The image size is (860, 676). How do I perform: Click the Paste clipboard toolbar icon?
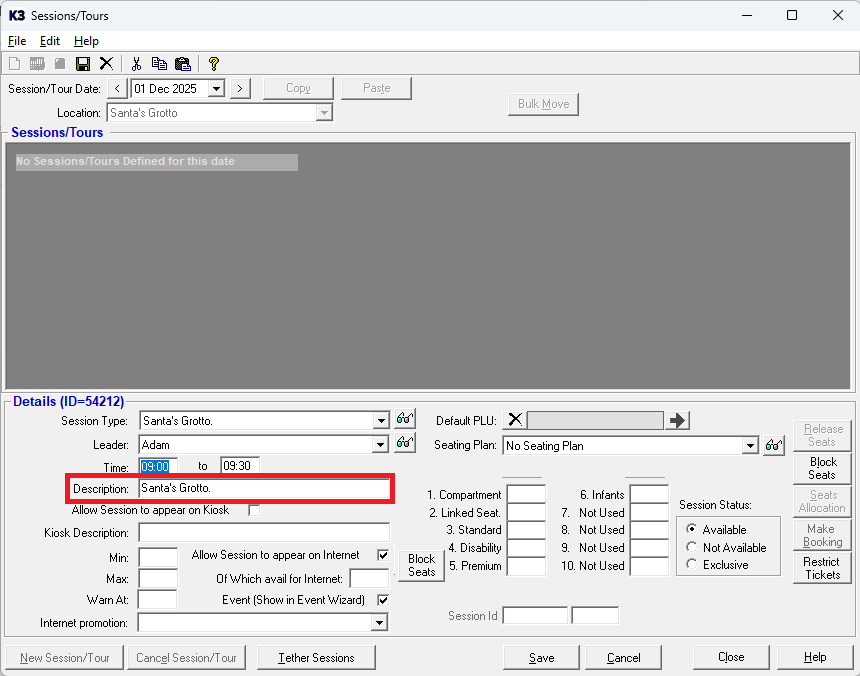tap(182, 64)
